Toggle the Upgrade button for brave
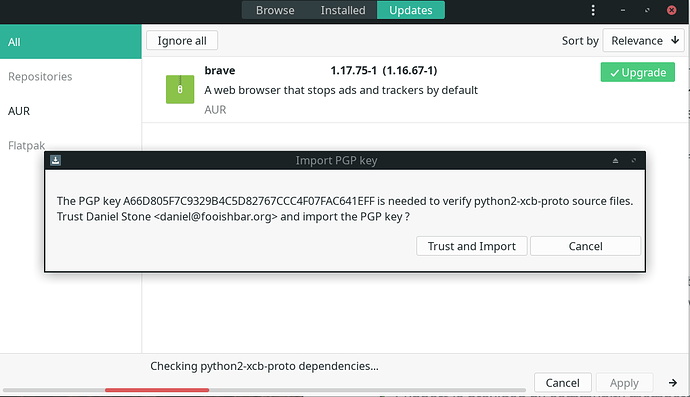Viewport: 690px width, 397px height. [638, 72]
